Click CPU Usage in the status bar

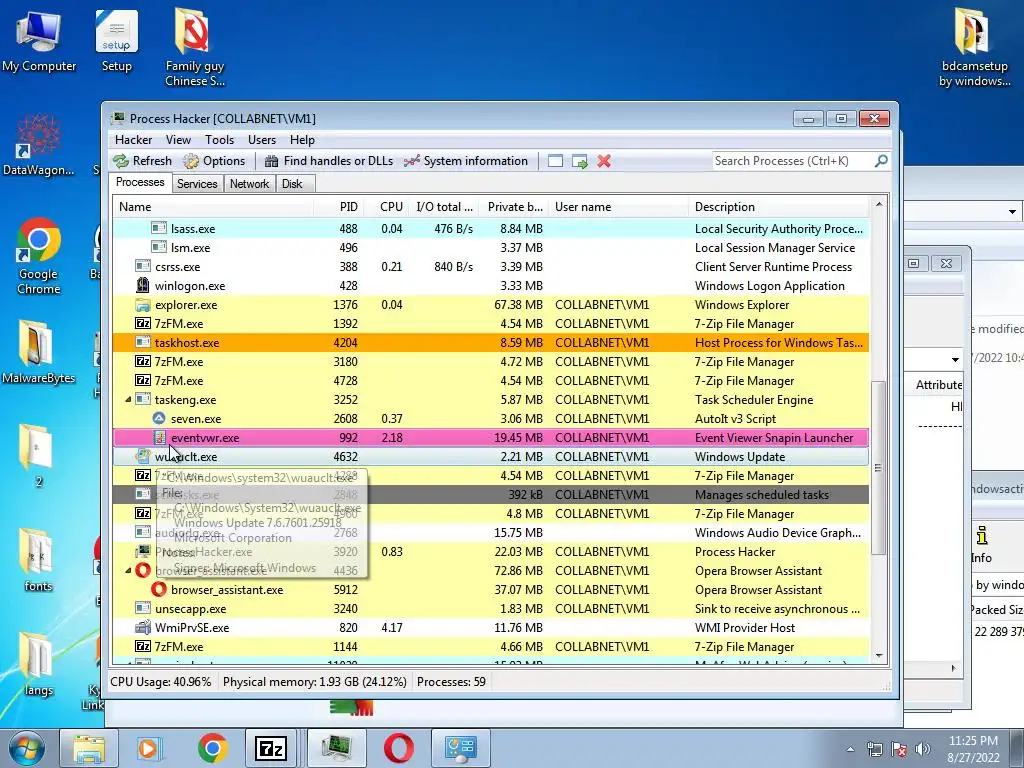161,682
